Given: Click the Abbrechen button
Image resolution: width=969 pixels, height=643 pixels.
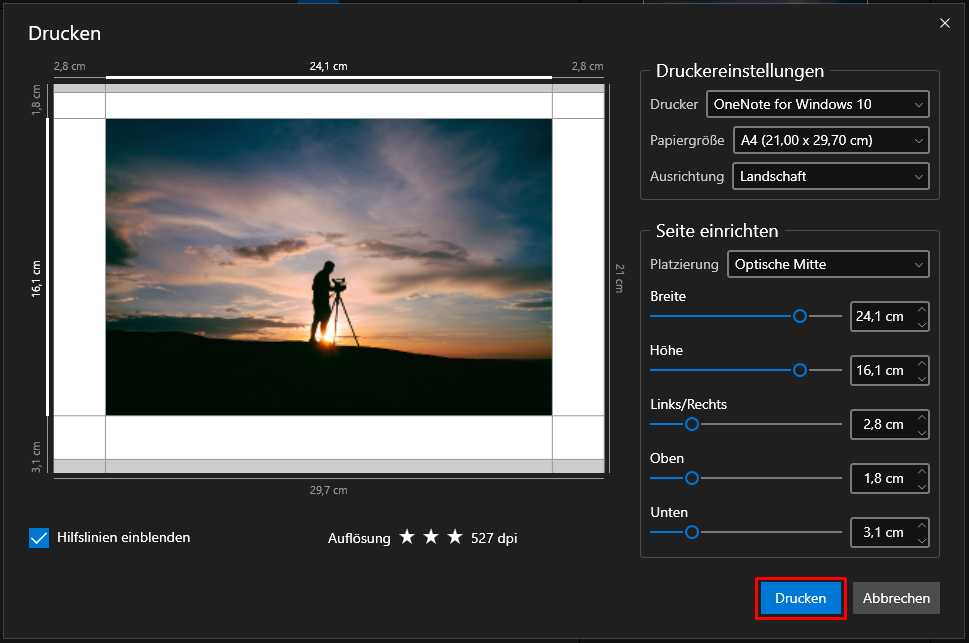Looking at the screenshot, I should pyautogui.click(x=896, y=598).
